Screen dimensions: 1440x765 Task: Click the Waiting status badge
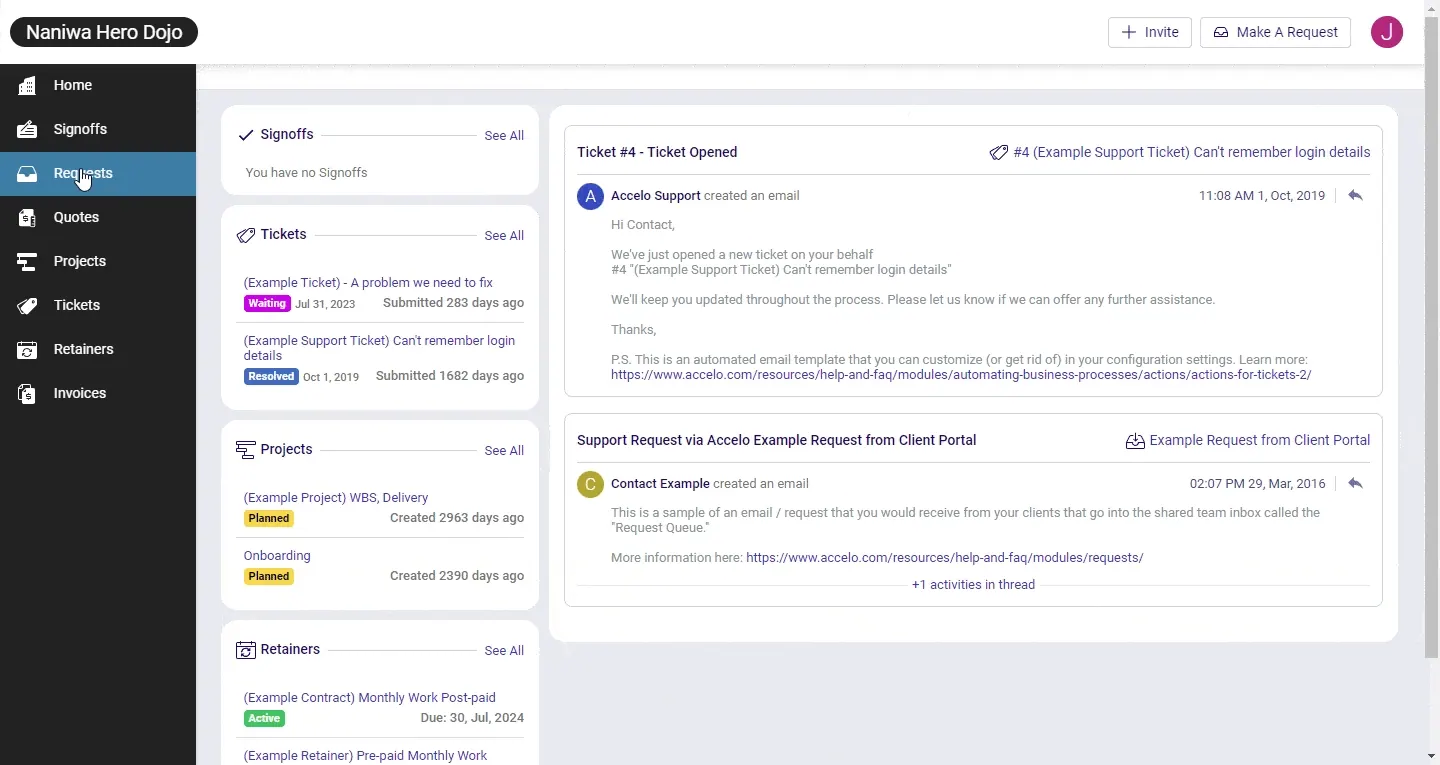267,304
